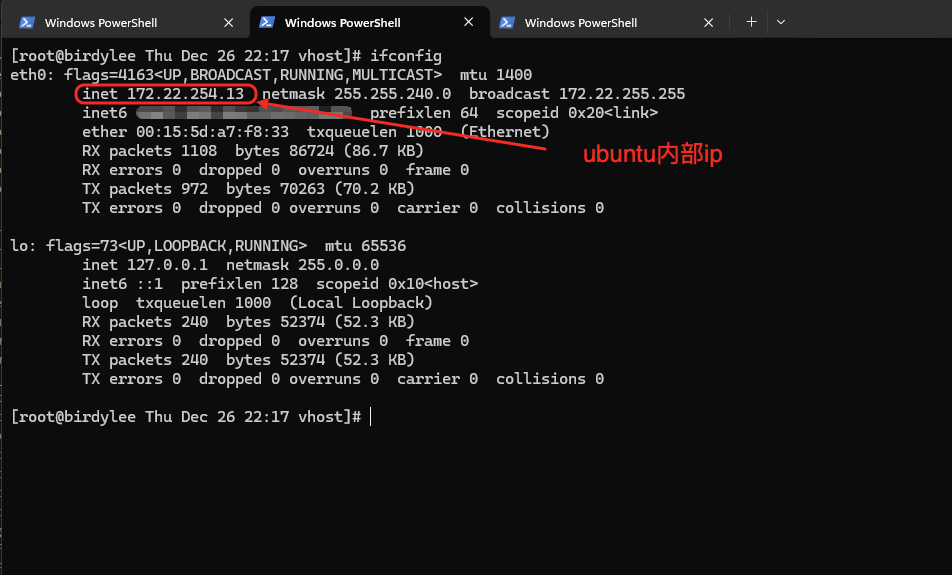952x575 pixels.
Task: Switch to the active Windows PowerShell tab
Action: [x=369, y=22]
